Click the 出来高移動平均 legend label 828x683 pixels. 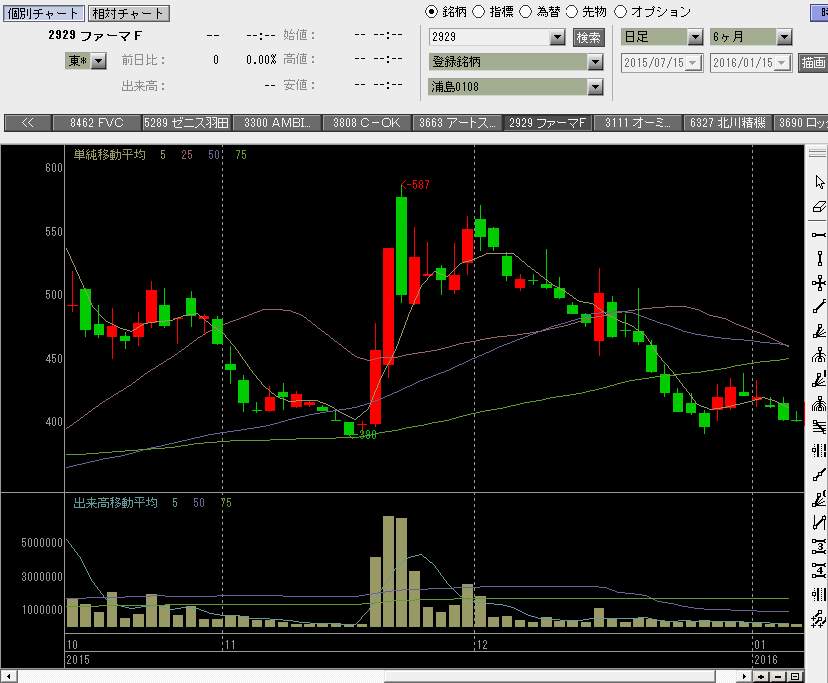pos(115,503)
